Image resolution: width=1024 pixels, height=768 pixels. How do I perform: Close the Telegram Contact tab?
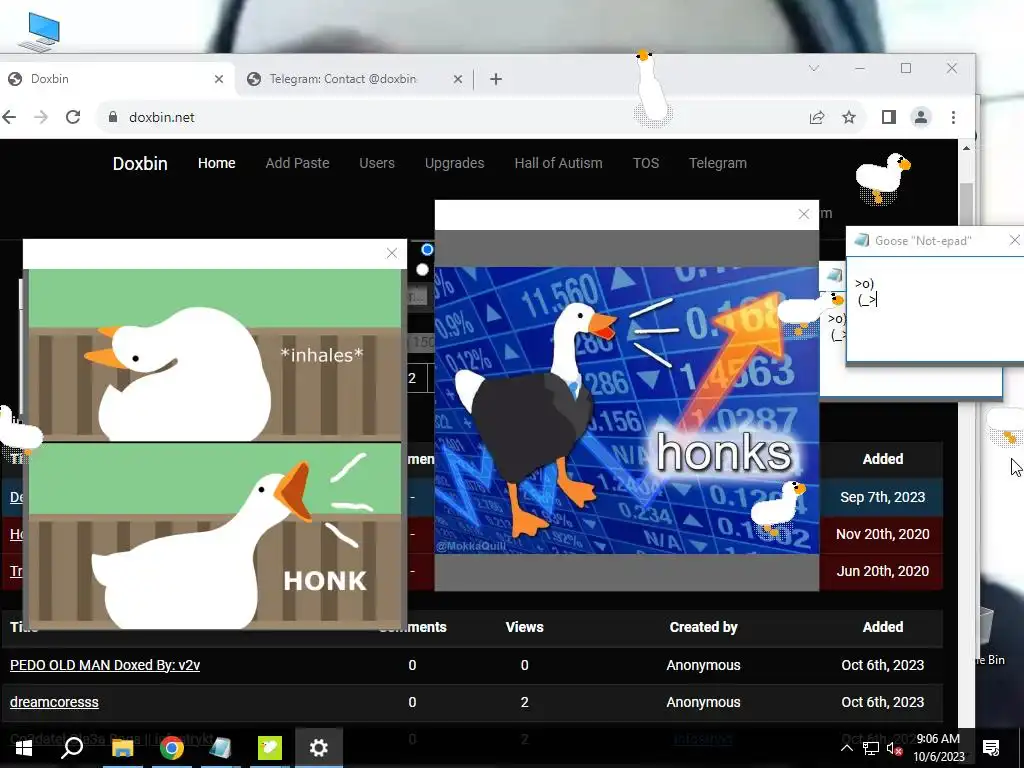pyautogui.click(x=458, y=79)
